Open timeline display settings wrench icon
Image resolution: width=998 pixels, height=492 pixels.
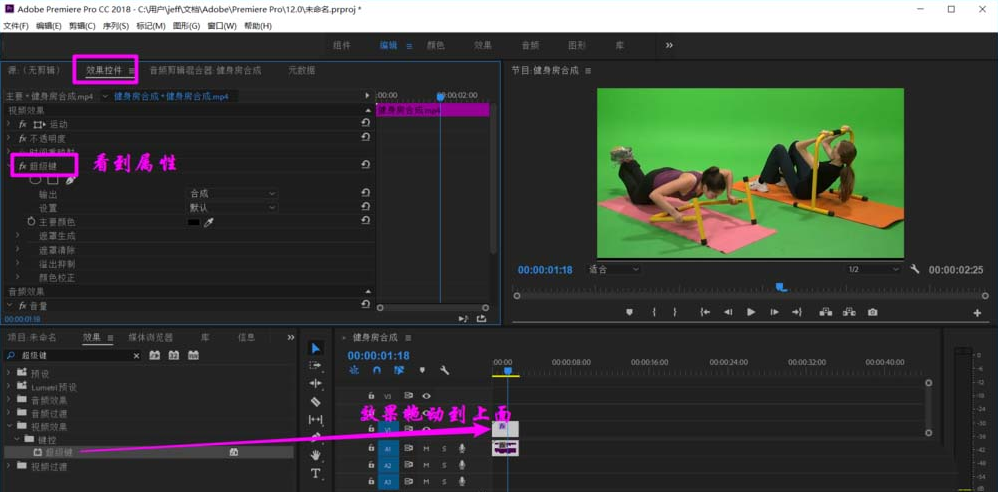[445, 371]
